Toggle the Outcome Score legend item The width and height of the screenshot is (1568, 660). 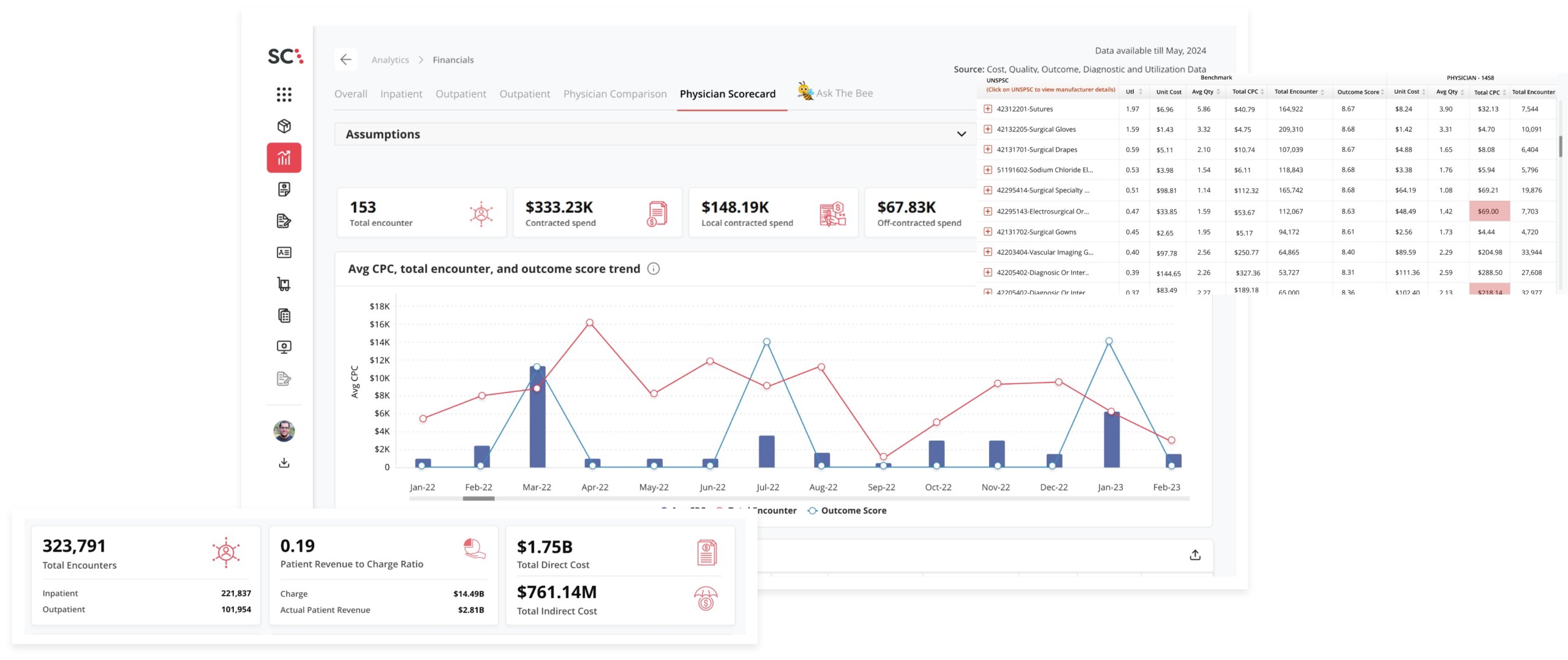pyautogui.click(x=847, y=511)
